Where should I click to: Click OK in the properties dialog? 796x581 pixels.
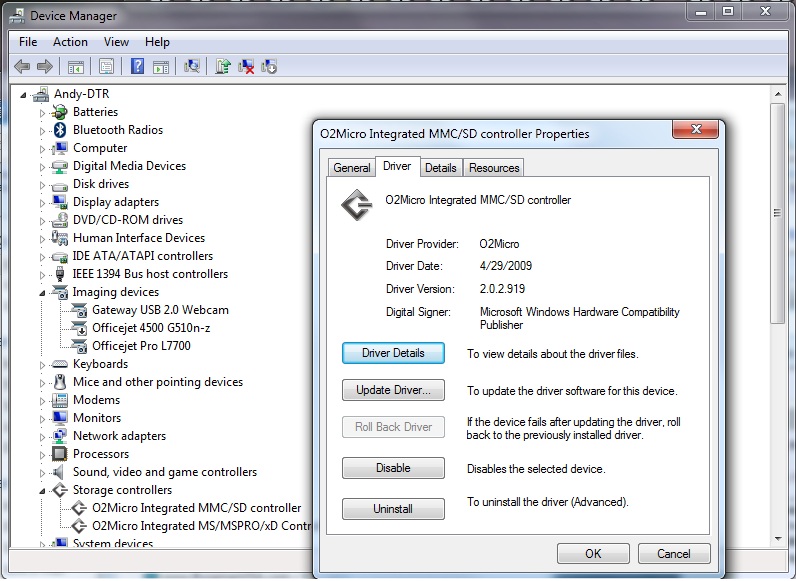(x=593, y=554)
